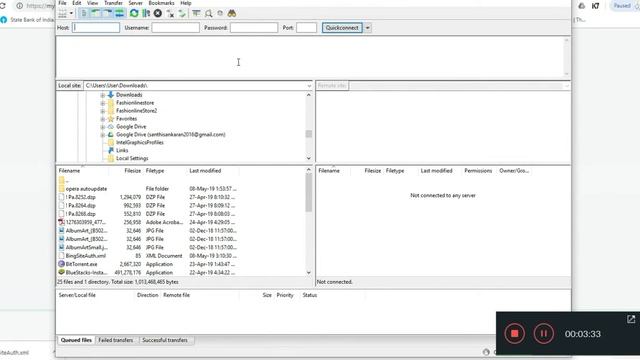Switch to the Failed transfers tab
The width and height of the screenshot is (640, 360).
point(116,340)
